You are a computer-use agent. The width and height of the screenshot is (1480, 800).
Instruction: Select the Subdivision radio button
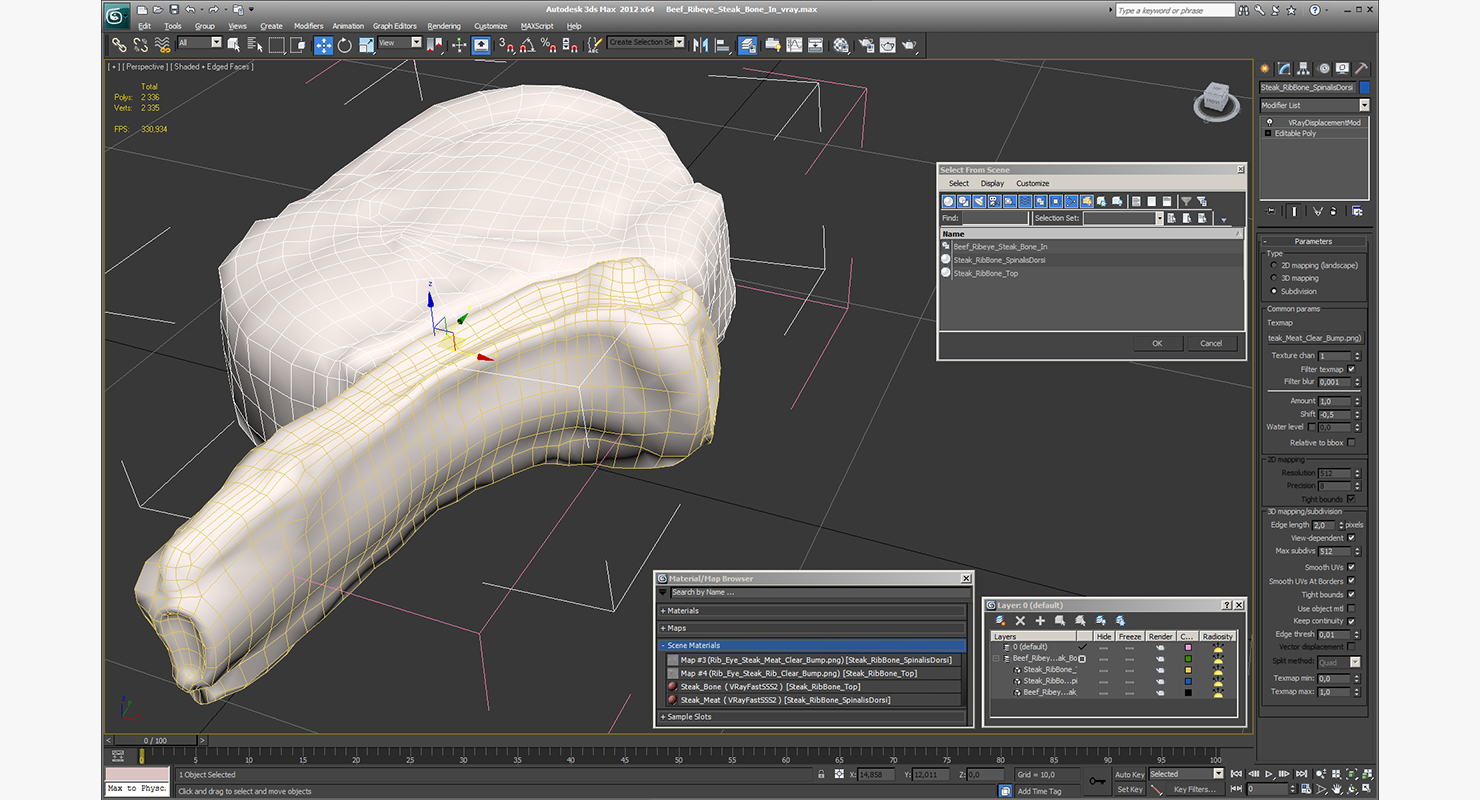(x=1273, y=292)
